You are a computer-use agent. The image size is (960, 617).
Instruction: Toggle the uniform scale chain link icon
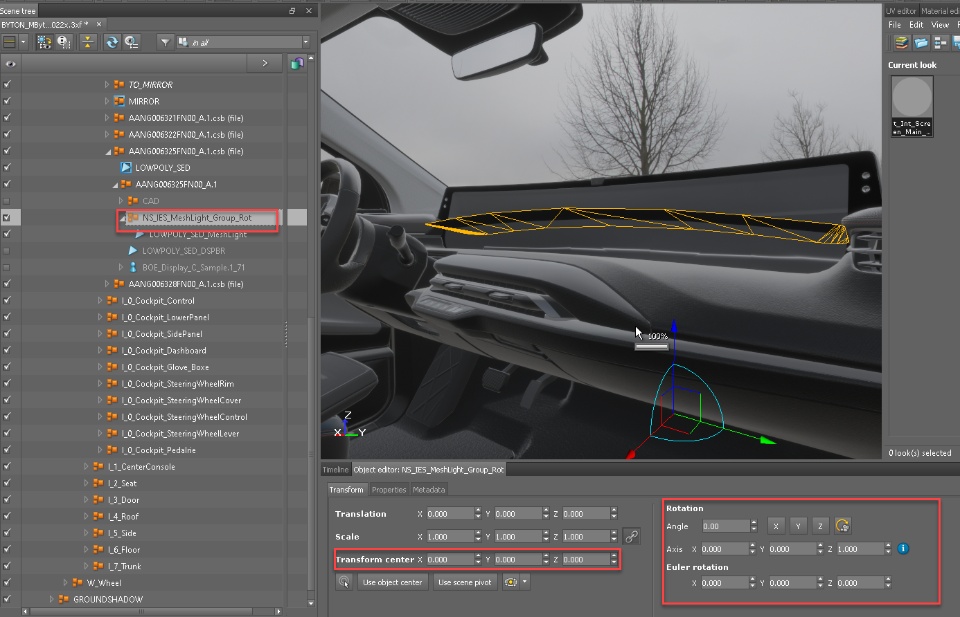click(x=631, y=536)
